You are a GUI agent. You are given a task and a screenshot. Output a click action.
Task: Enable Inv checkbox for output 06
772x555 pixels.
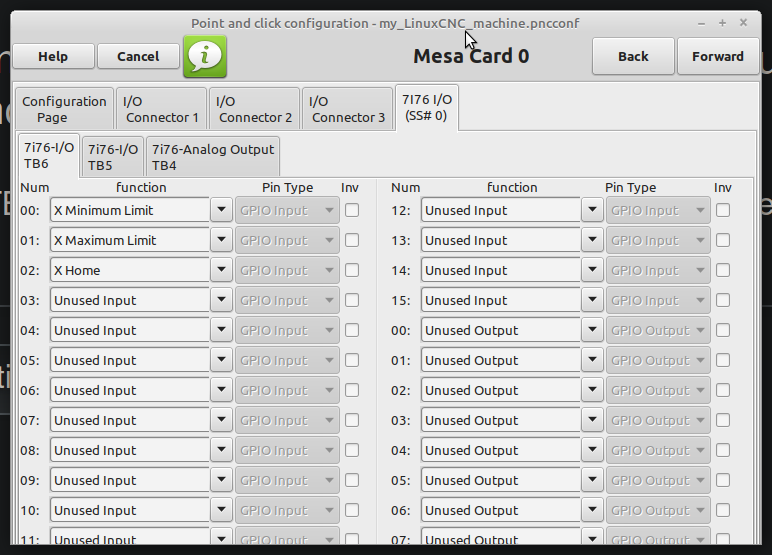pos(723,511)
